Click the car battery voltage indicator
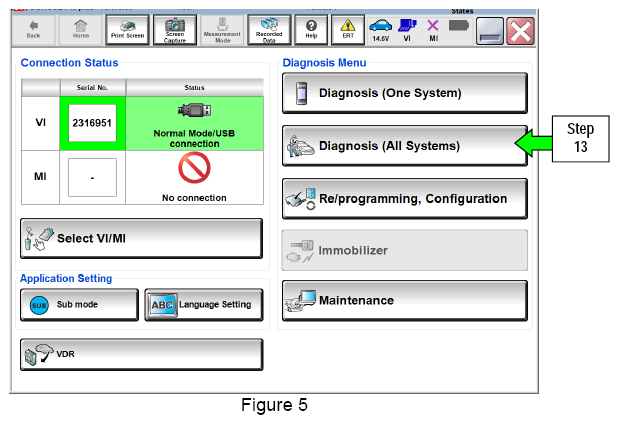 381,30
